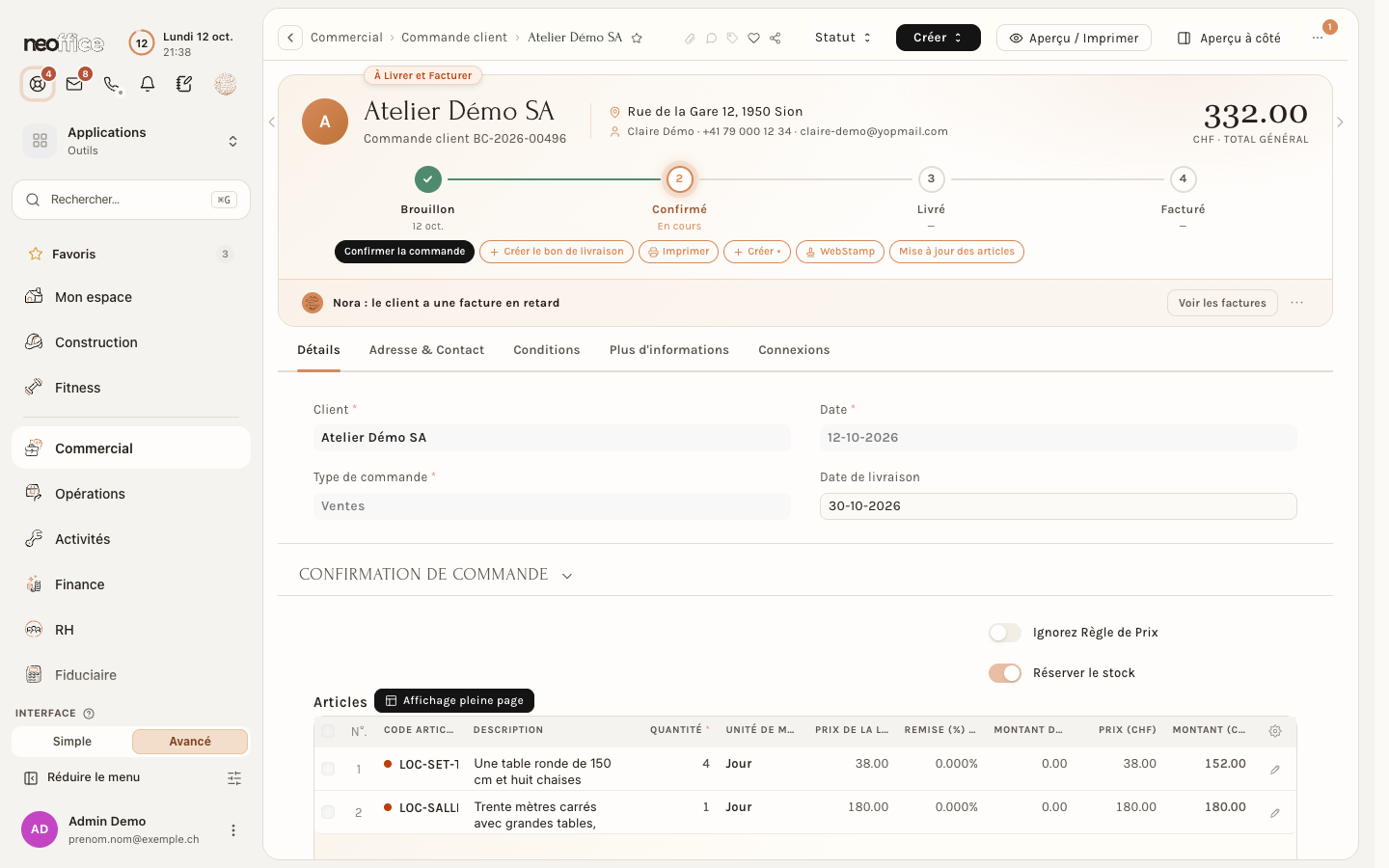The height and width of the screenshot is (868, 1389).
Task: Click the attachment paperclip icon
Action: coord(690,39)
